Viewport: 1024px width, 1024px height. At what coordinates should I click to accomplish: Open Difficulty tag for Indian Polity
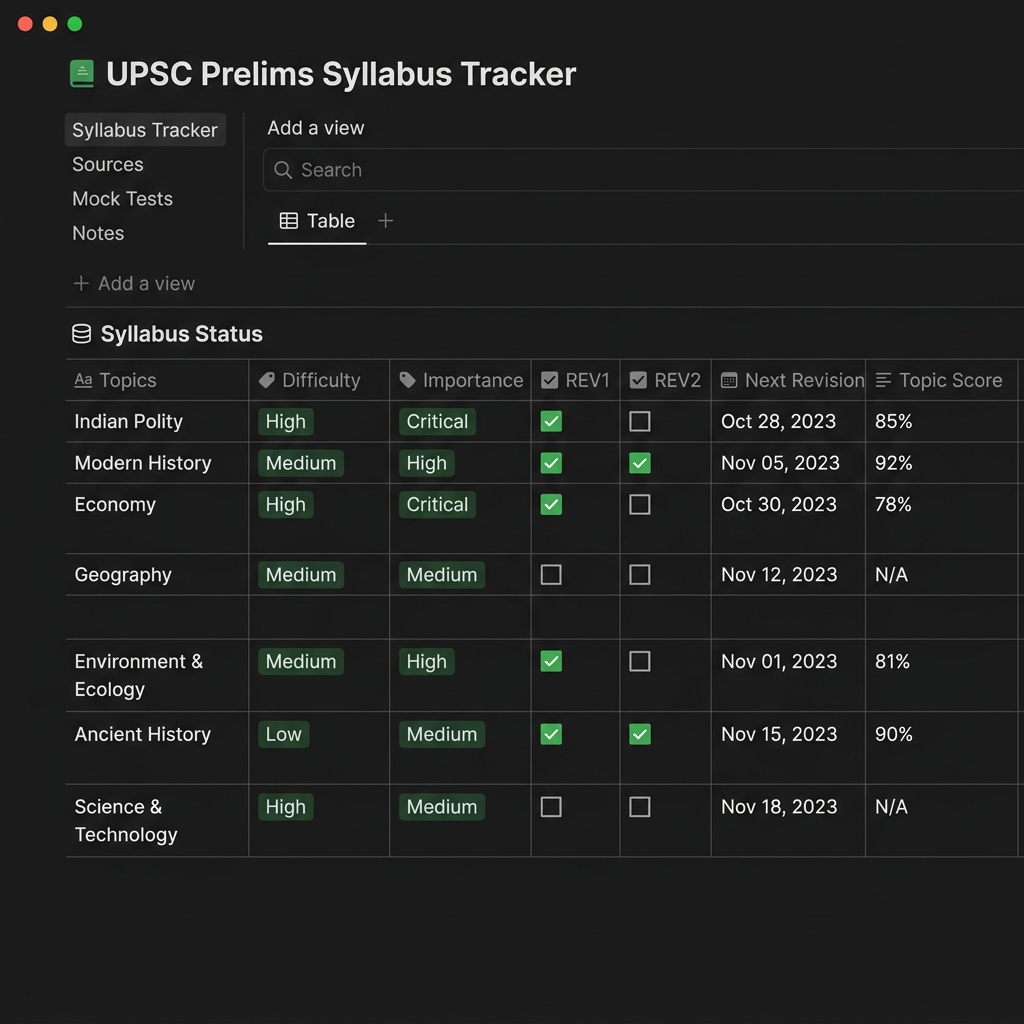coord(286,421)
